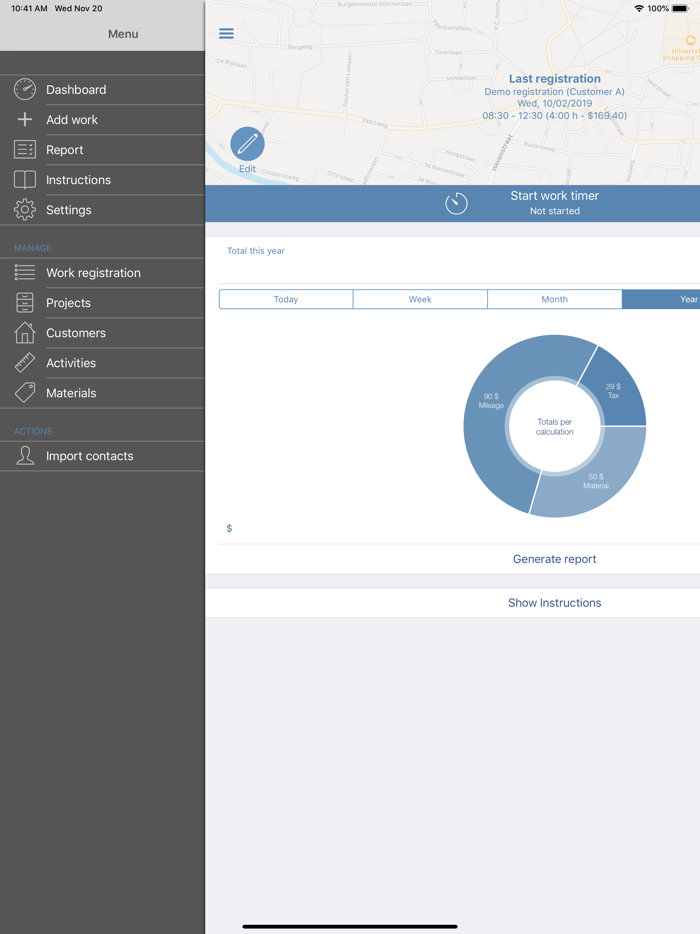700x934 pixels.
Task: Click the Report list icon
Action: click(x=25, y=150)
